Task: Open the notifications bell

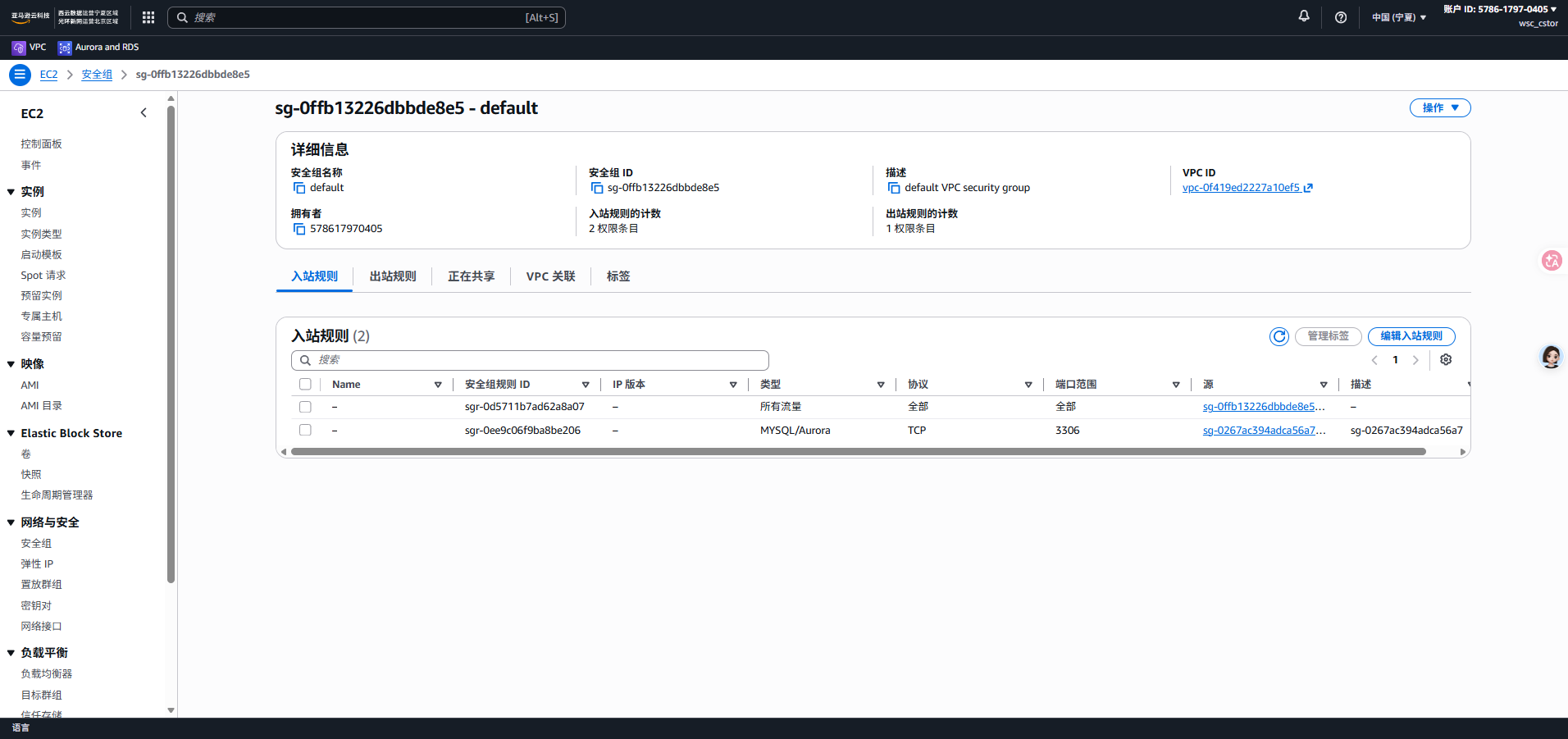Action: 1304,16
